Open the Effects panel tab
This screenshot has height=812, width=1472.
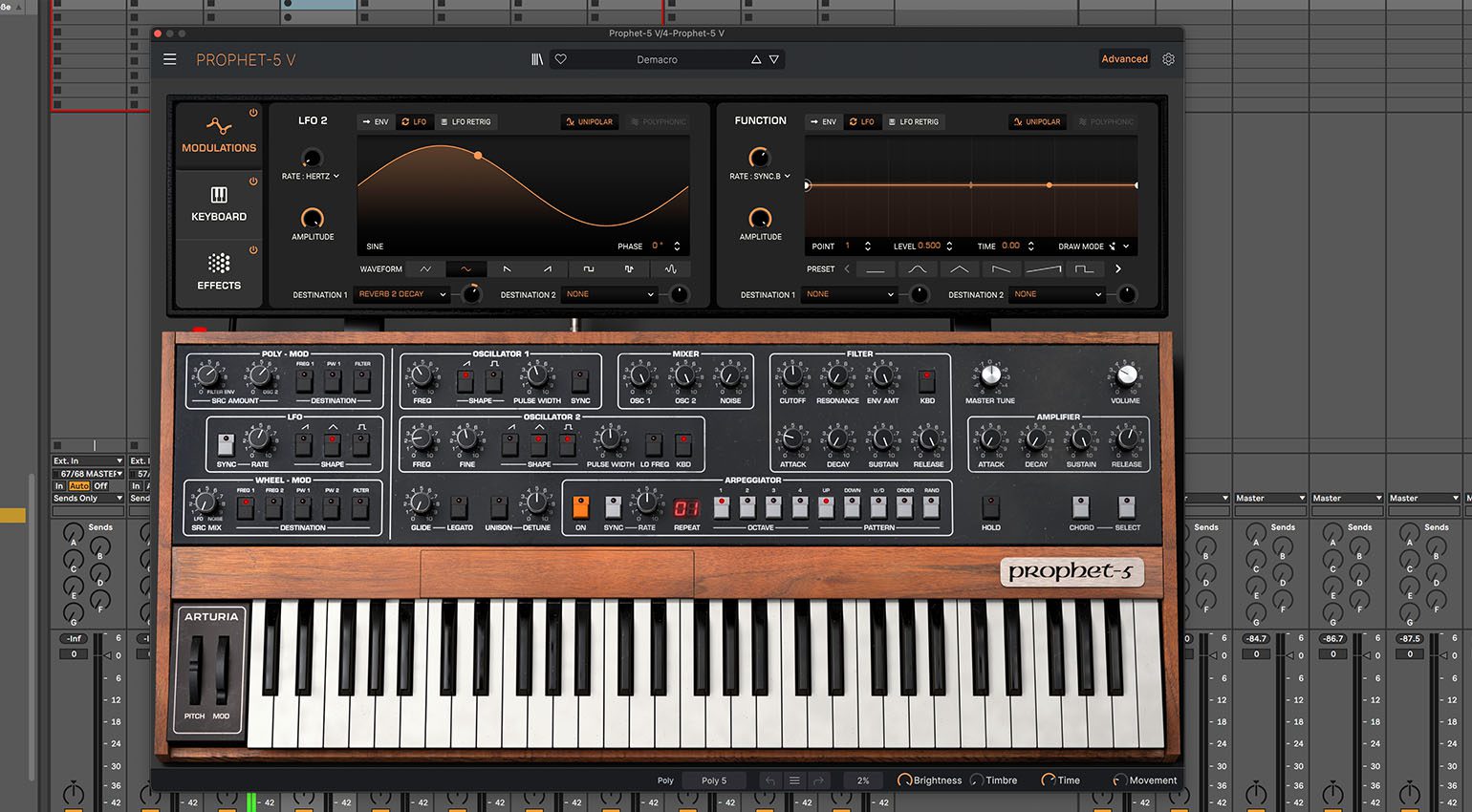point(219,273)
